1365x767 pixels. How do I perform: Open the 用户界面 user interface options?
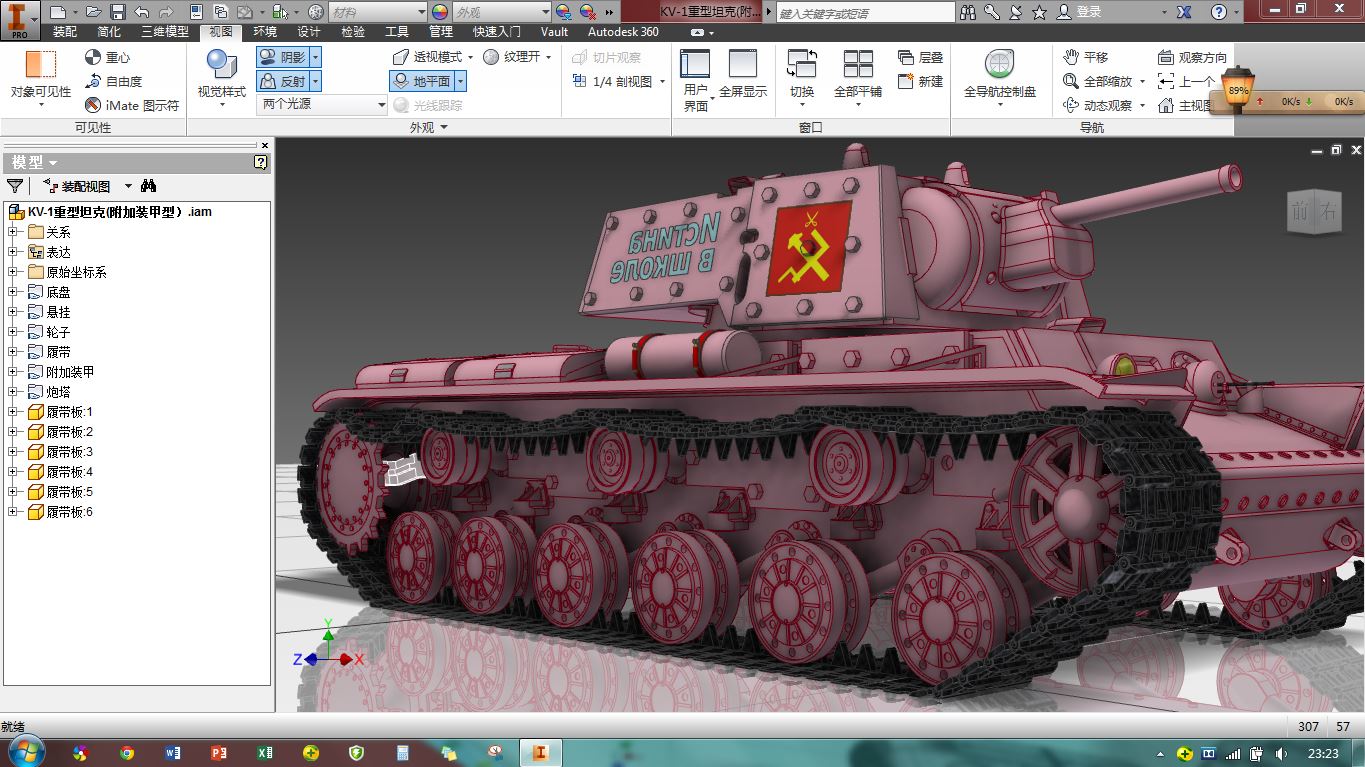(x=695, y=80)
